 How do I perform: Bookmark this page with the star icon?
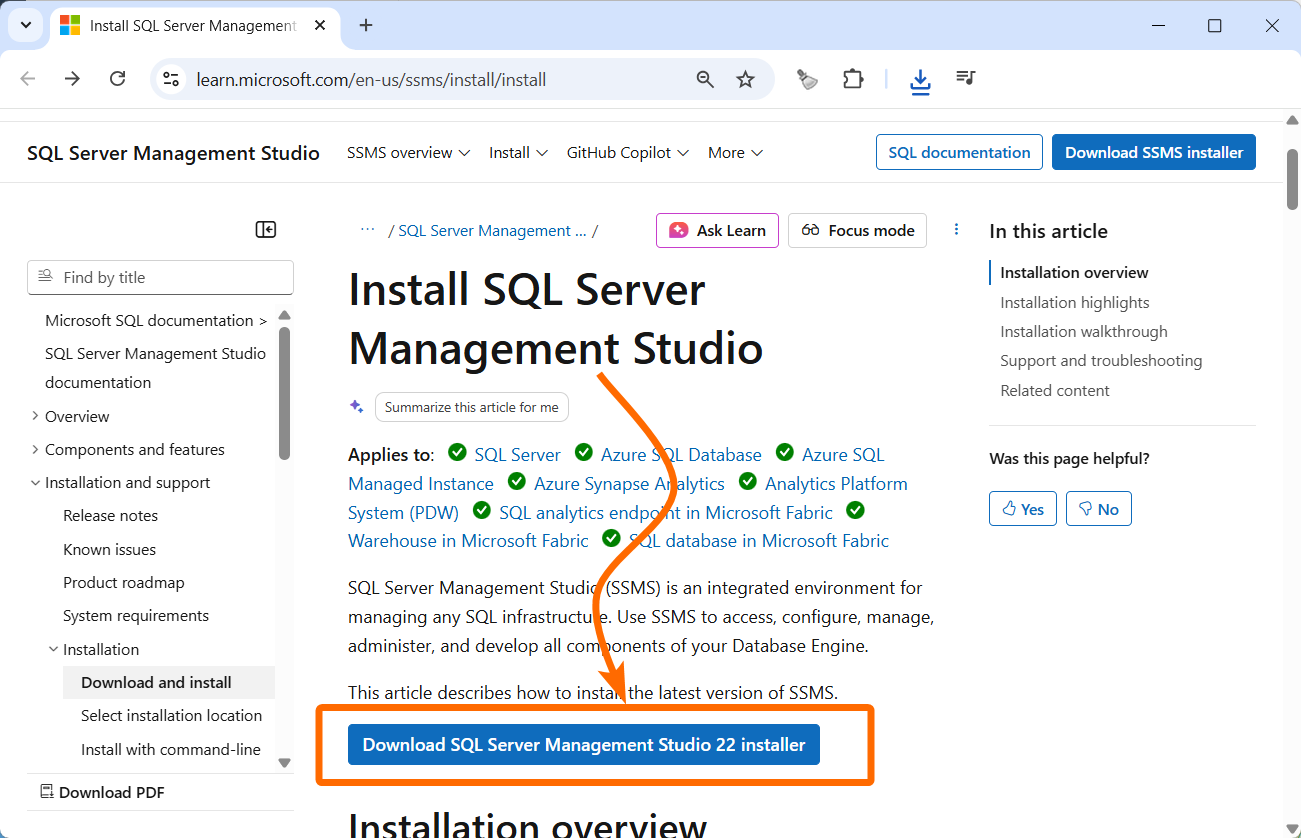tap(745, 79)
